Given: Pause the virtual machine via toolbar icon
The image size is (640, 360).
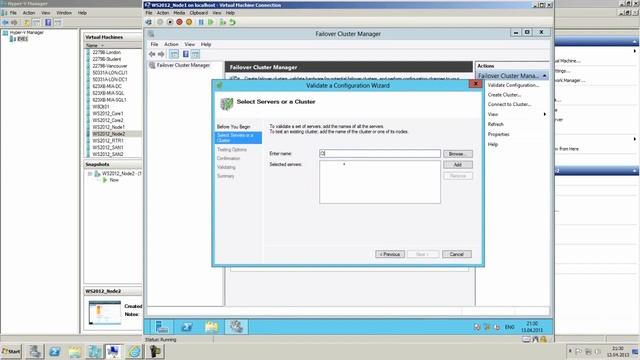Looking at the screenshot, I should (201, 22).
